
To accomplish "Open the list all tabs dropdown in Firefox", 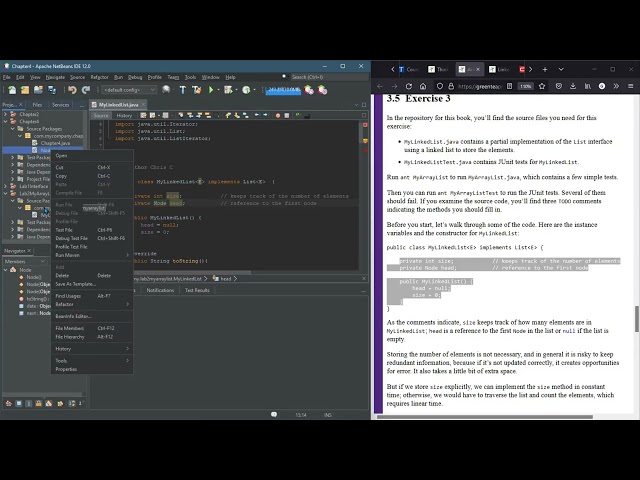I will tap(561, 69).
